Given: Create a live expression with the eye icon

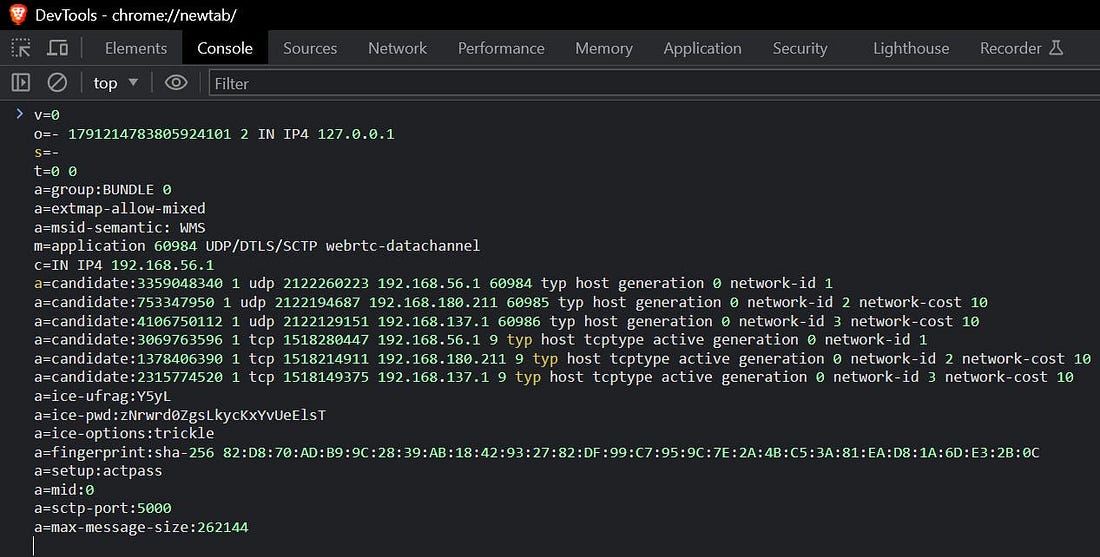Looking at the screenshot, I should 176,83.
